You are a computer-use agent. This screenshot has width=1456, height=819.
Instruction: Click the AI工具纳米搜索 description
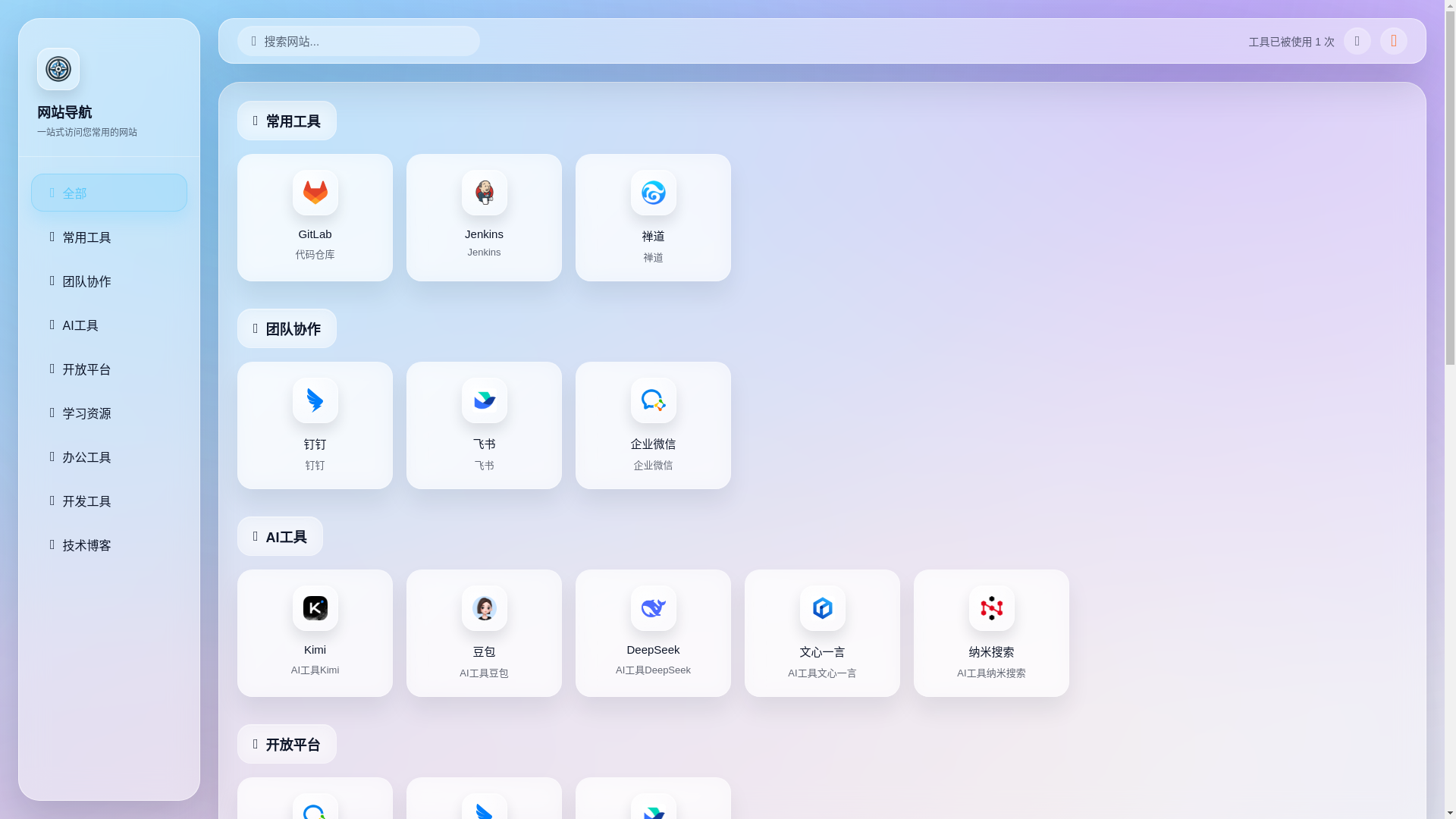pos(991,673)
